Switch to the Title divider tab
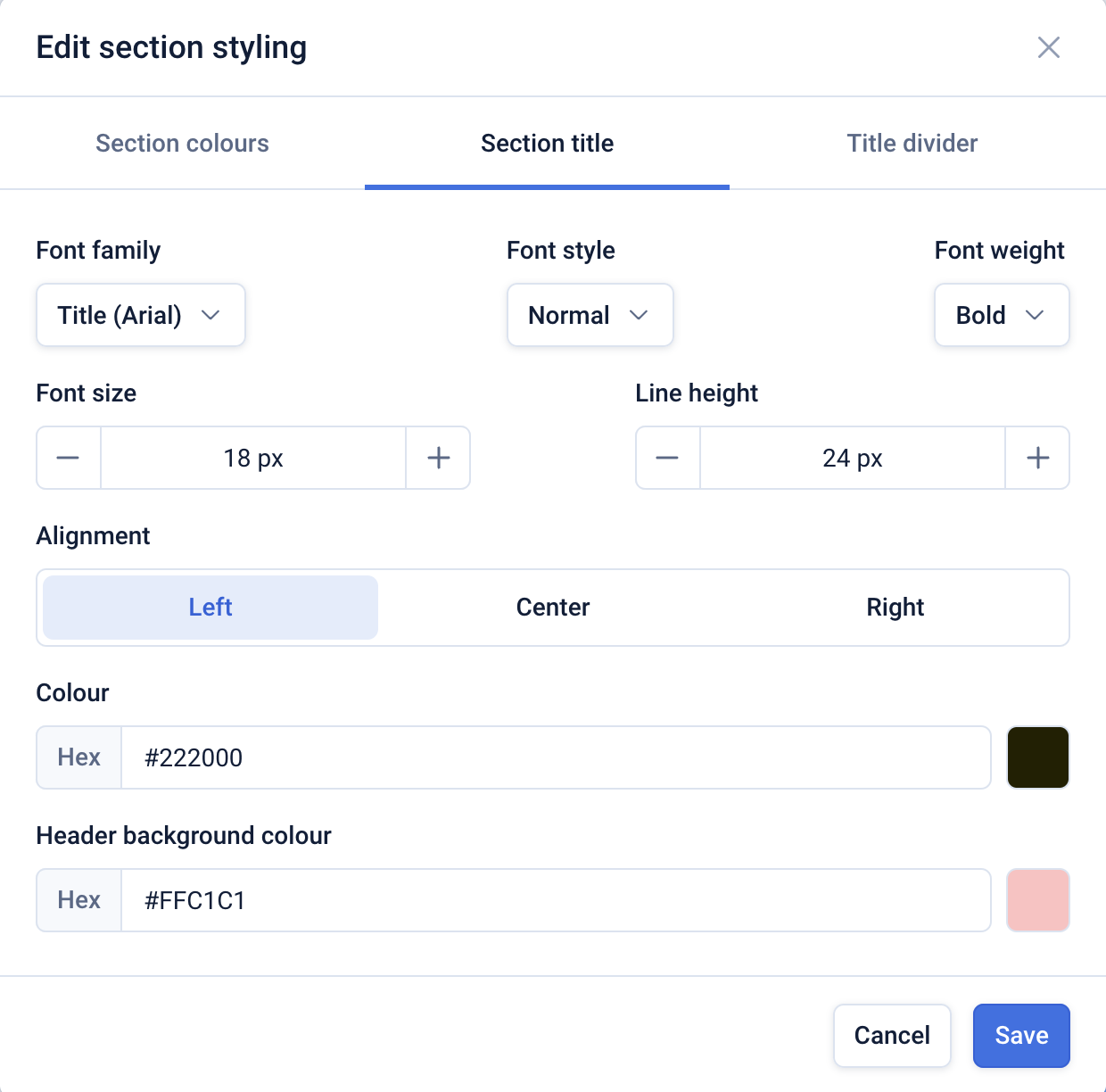 pos(912,144)
